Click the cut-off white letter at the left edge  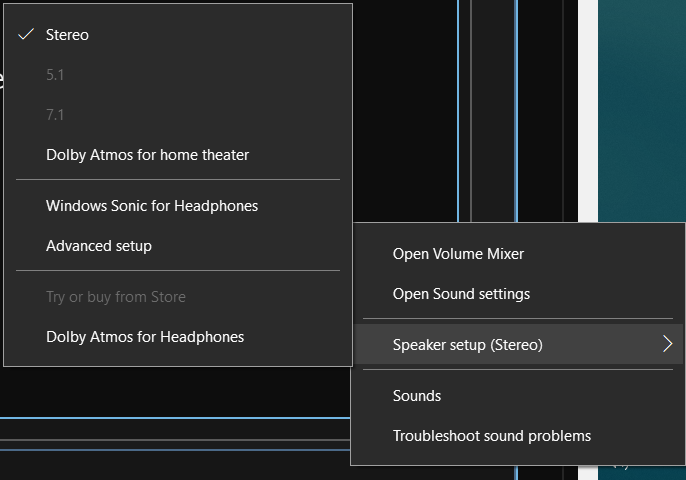tap(2, 78)
